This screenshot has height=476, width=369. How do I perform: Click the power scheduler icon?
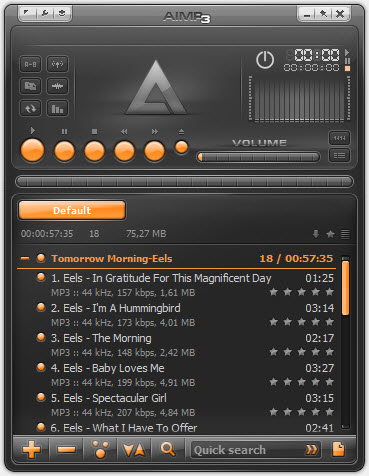tap(265, 60)
